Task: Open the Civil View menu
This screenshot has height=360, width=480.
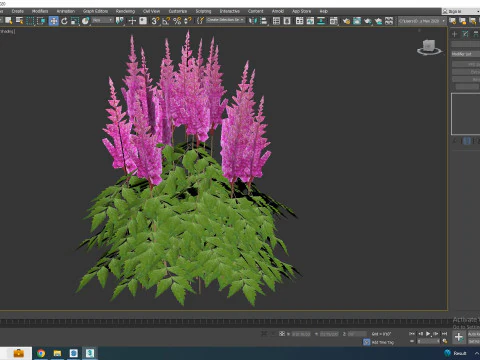Action: coord(151,11)
